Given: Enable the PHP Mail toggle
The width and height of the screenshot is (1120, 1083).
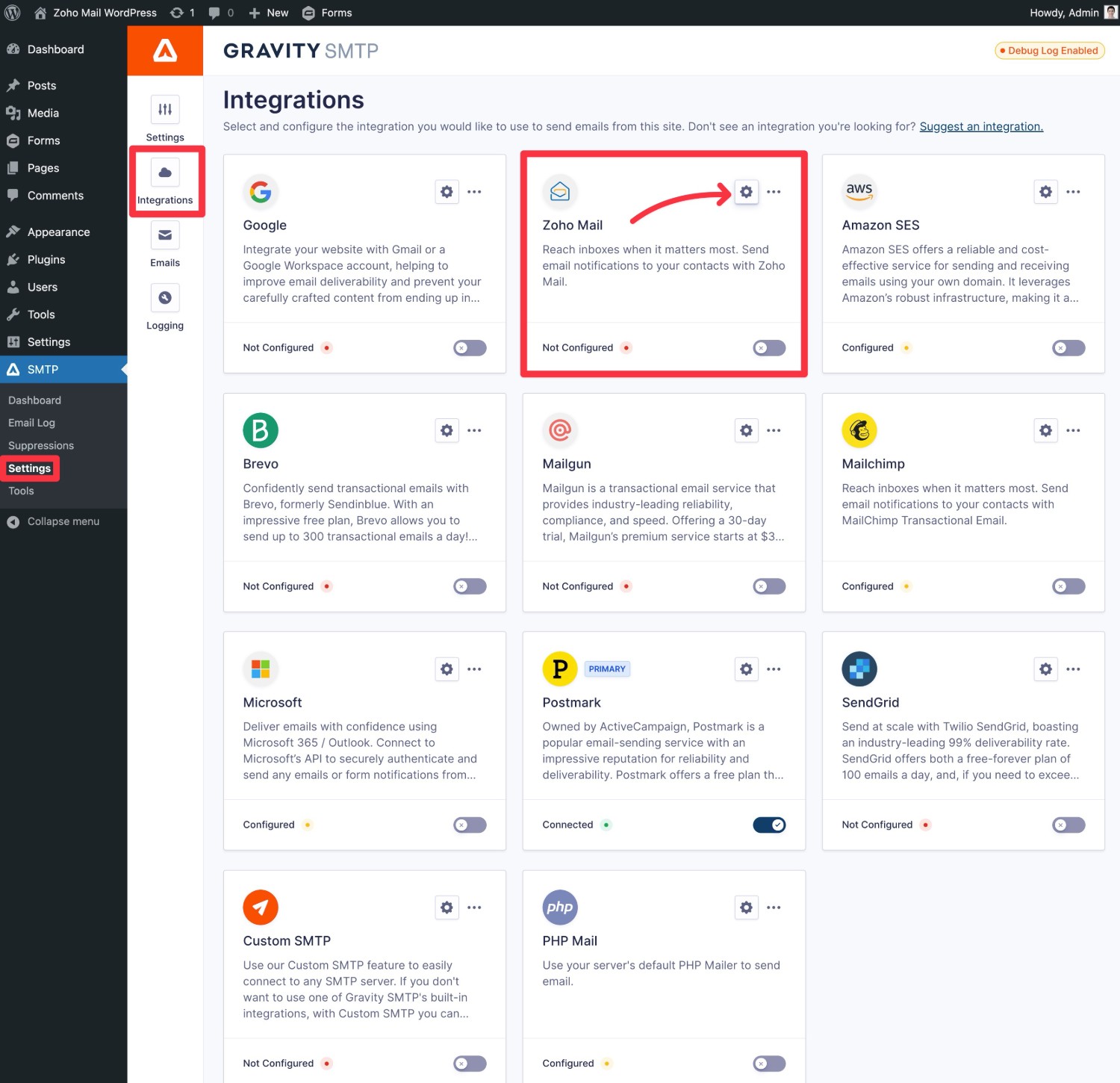Looking at the screenshot, I should coord(769,1064).
